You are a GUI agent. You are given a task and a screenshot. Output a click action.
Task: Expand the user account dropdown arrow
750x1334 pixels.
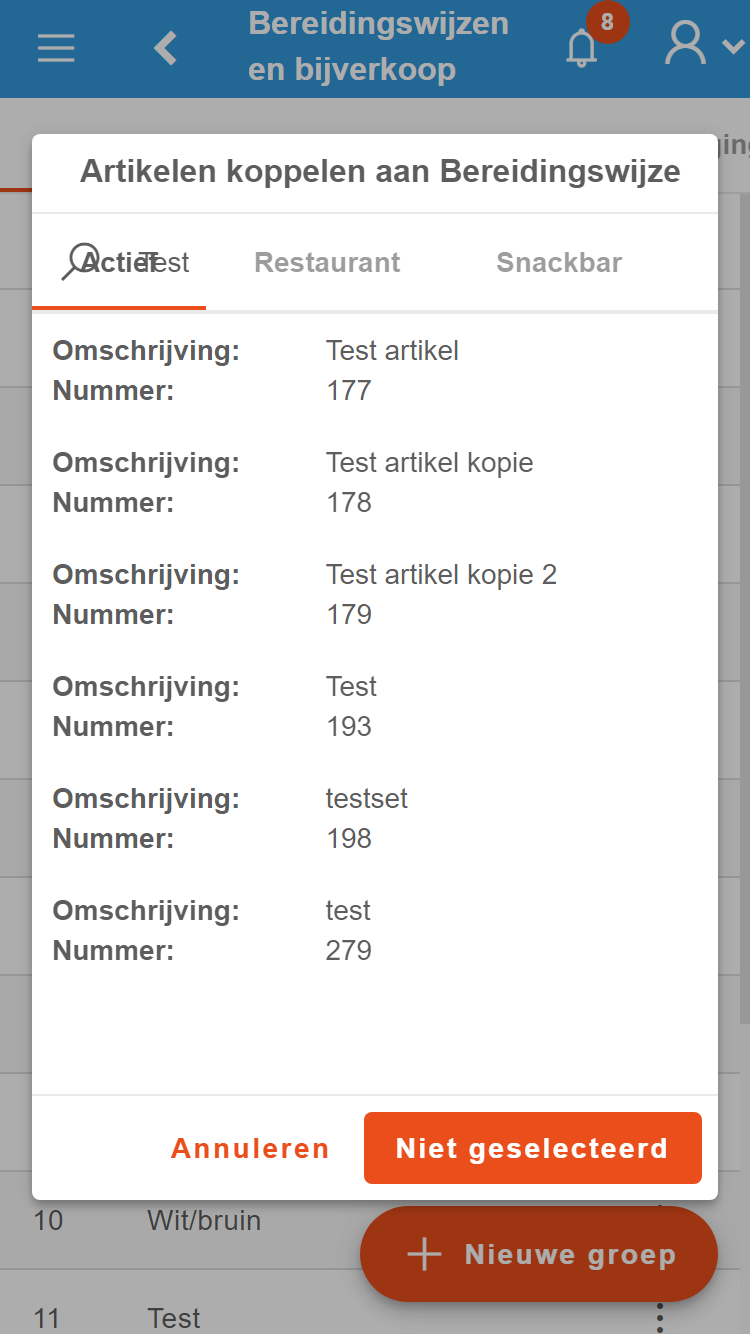733,46
